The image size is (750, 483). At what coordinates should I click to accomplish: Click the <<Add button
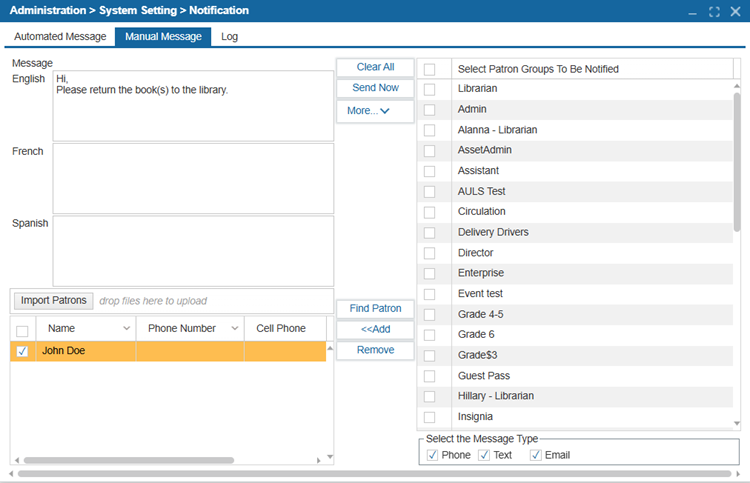[x=375, y=329]
